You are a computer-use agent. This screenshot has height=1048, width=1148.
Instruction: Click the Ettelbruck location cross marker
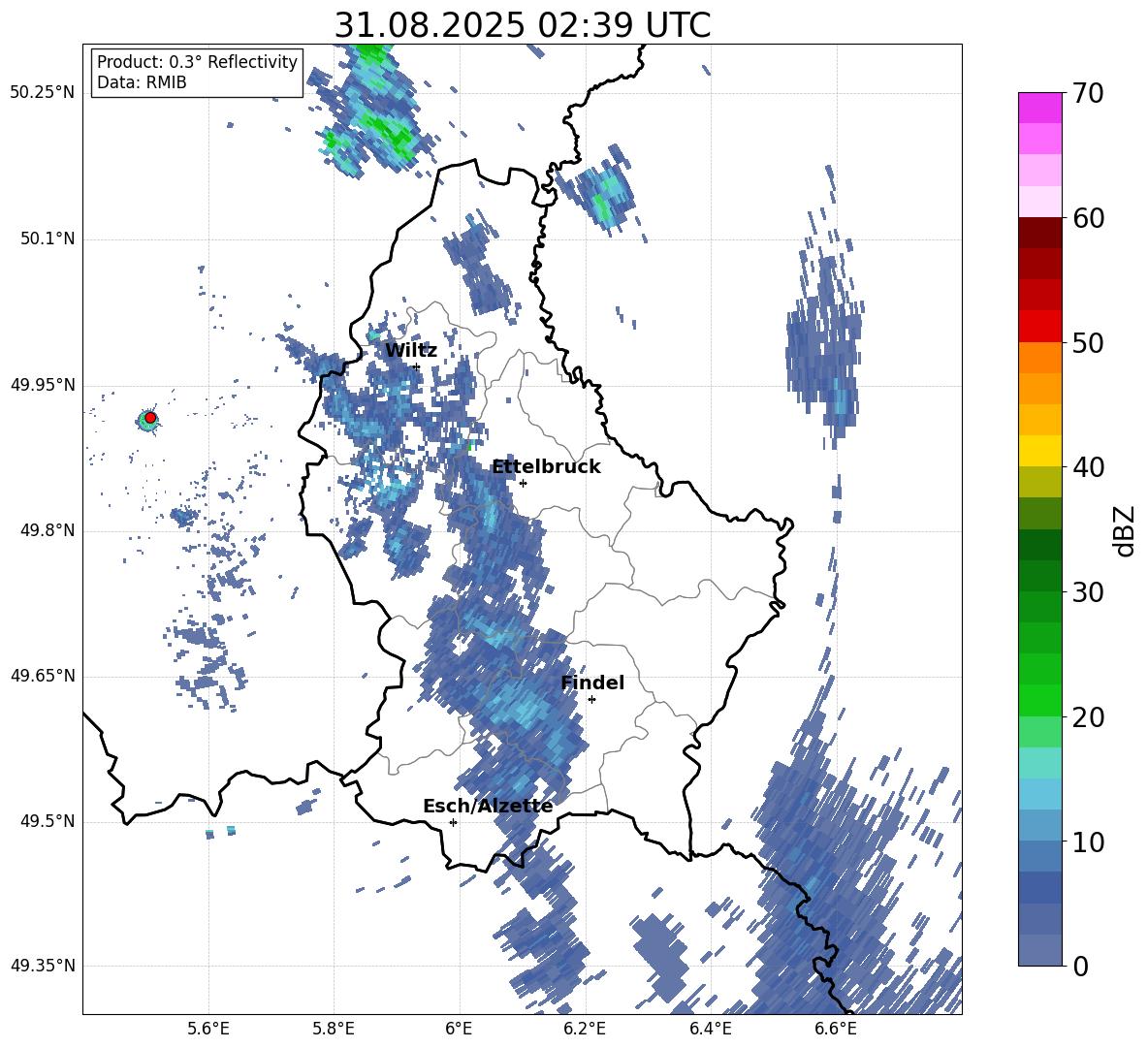pyautogui.click(x=523, y=483)
